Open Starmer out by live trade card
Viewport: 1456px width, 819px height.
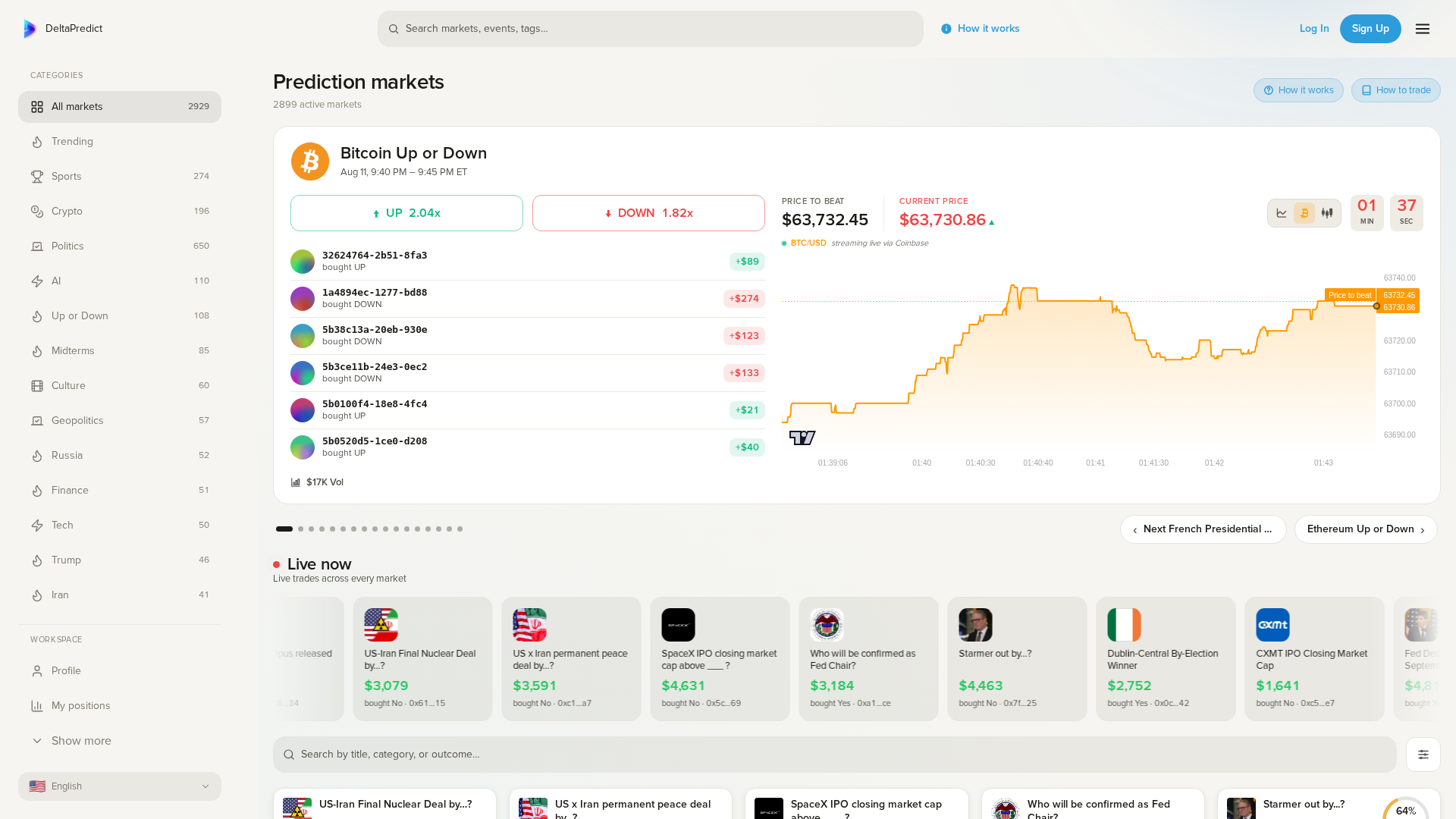pos(1017,659)
